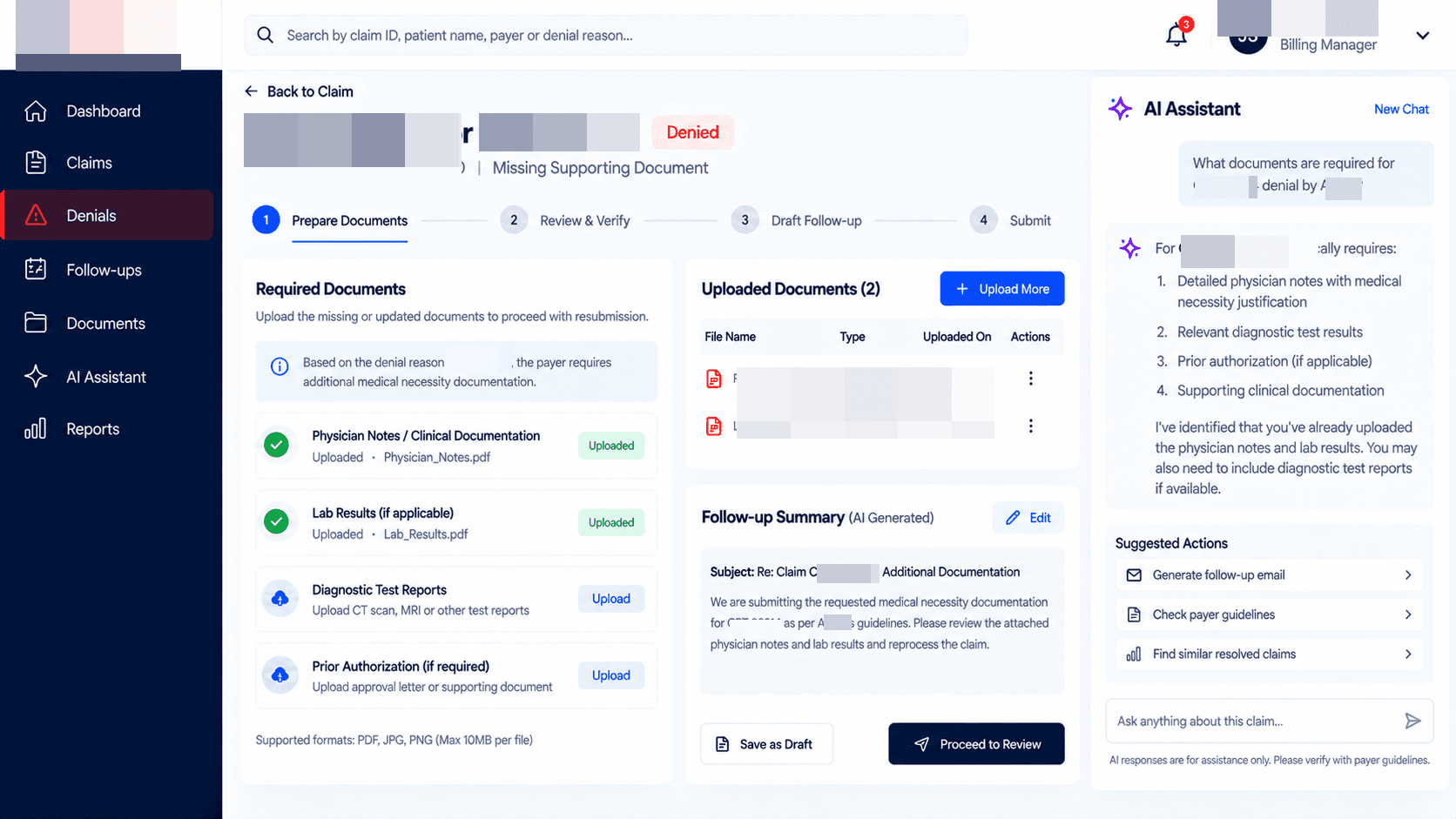Upload Diagnostic Test Reports document
This screenshot has width=1456, height=819.
(x=611, y=599)
